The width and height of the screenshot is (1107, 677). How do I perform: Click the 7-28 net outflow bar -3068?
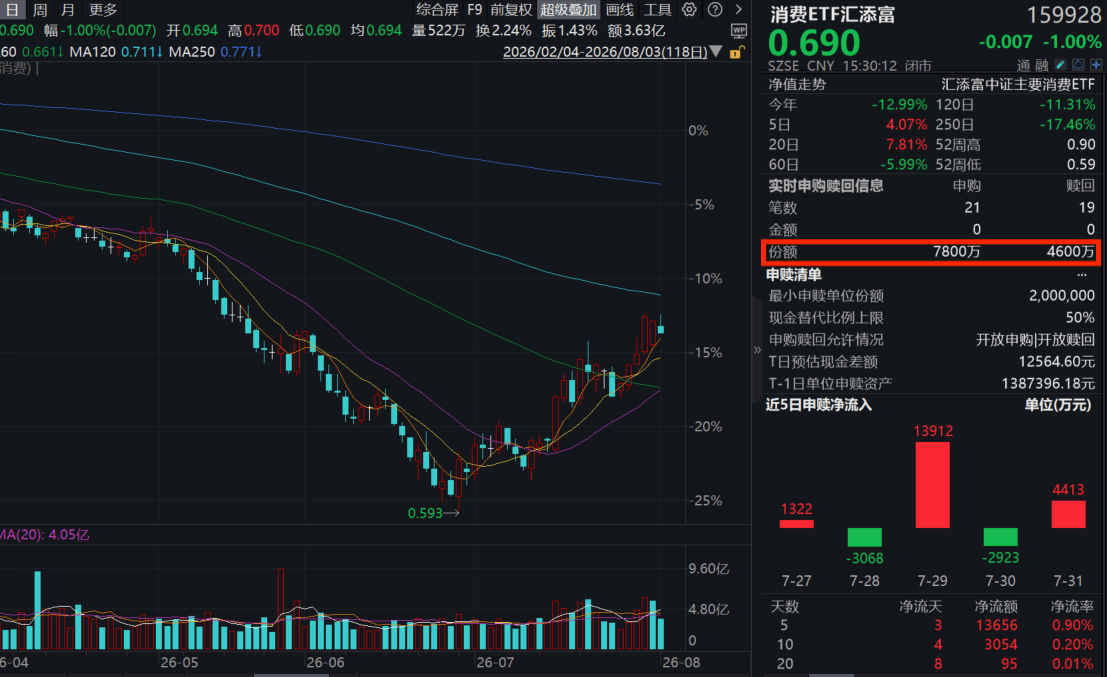click(864, 537)
